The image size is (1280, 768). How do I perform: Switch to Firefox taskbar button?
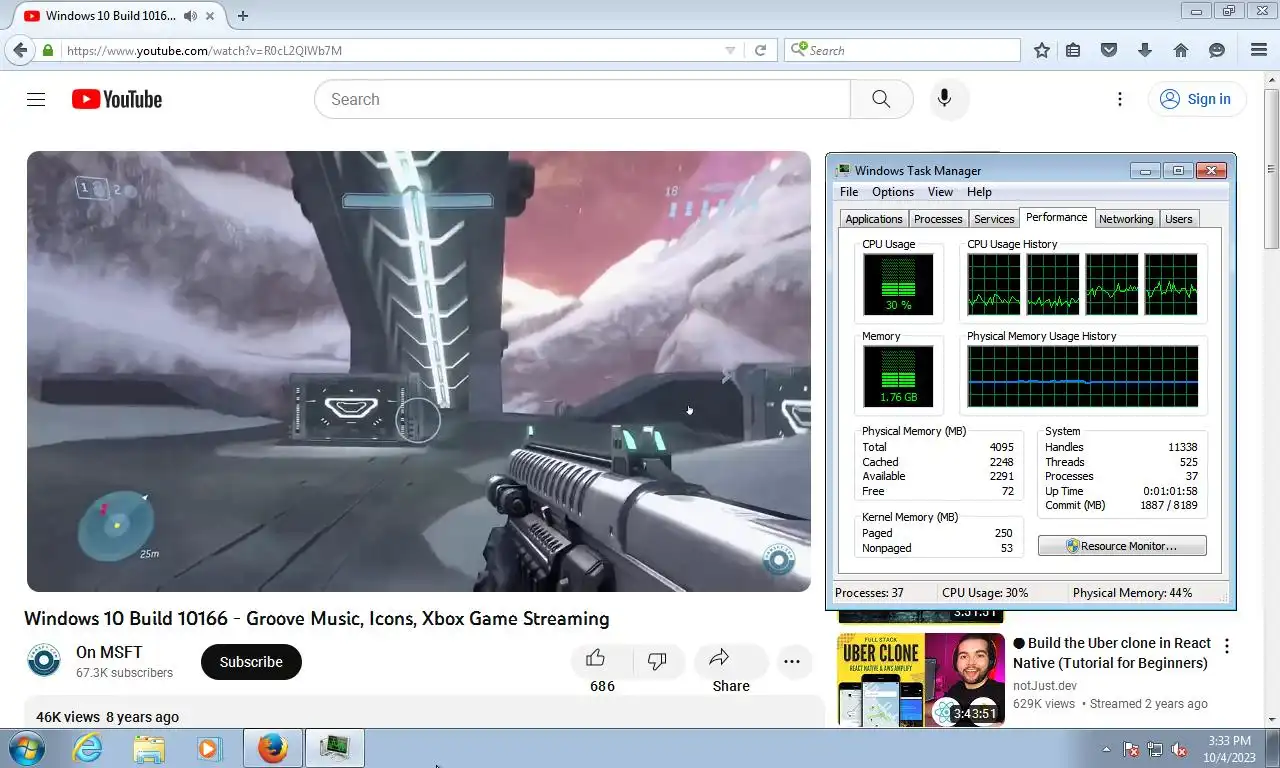point(272,748)
